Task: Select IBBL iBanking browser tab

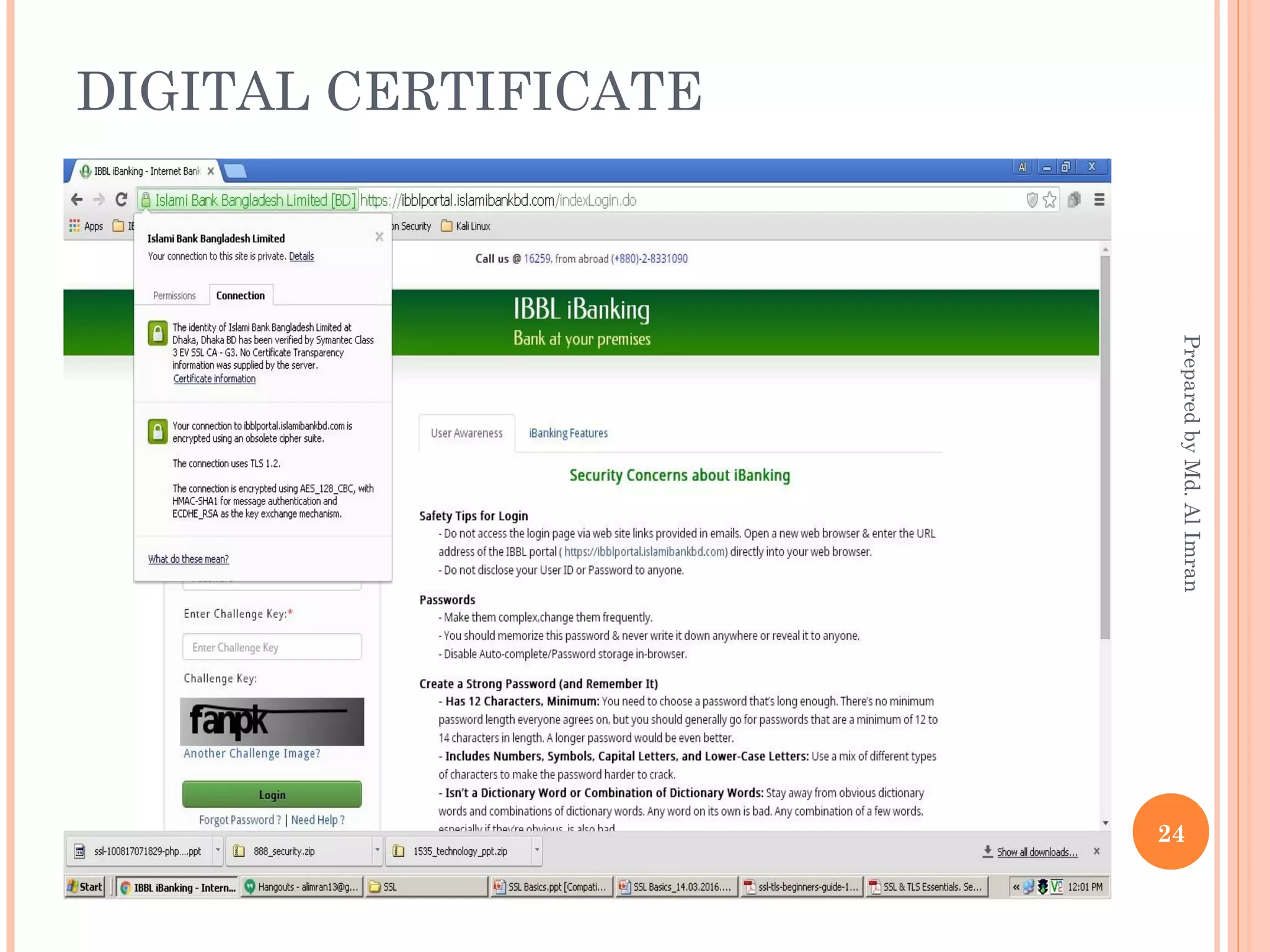Action: (x=147, y=171)
